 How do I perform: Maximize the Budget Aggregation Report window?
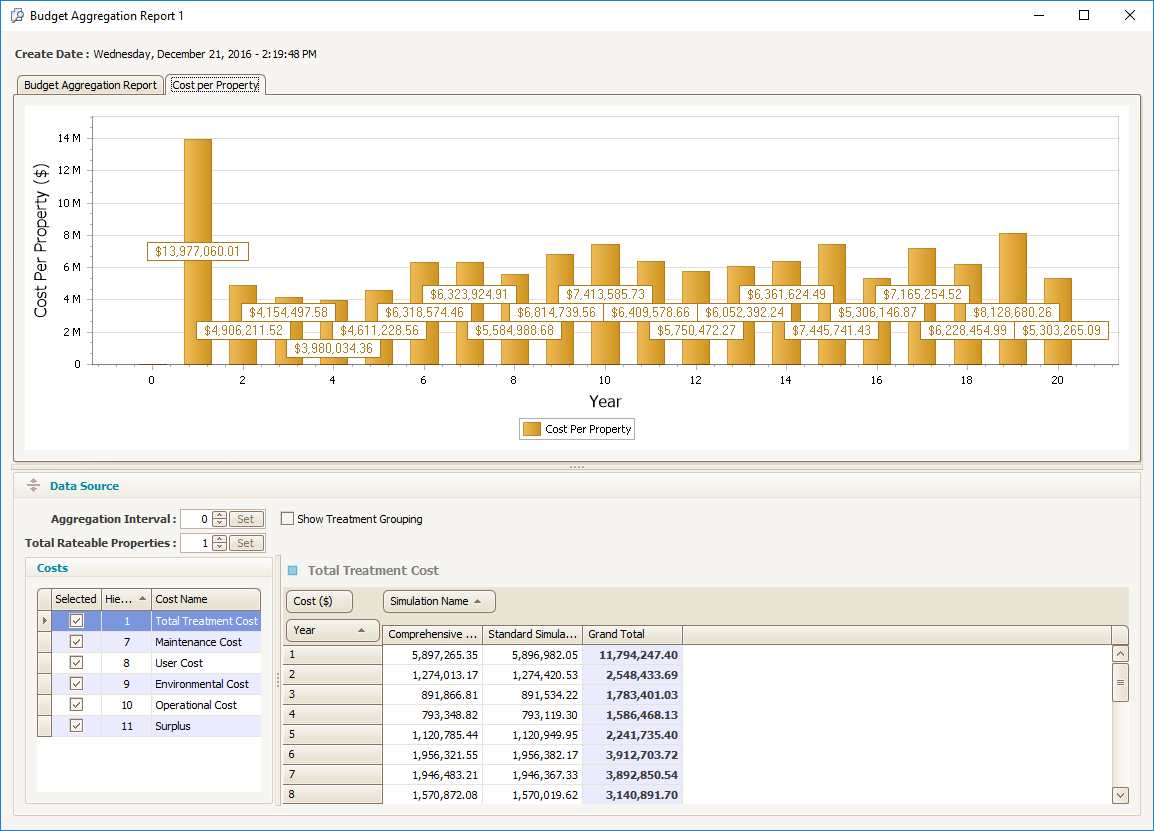[1084, 16]
